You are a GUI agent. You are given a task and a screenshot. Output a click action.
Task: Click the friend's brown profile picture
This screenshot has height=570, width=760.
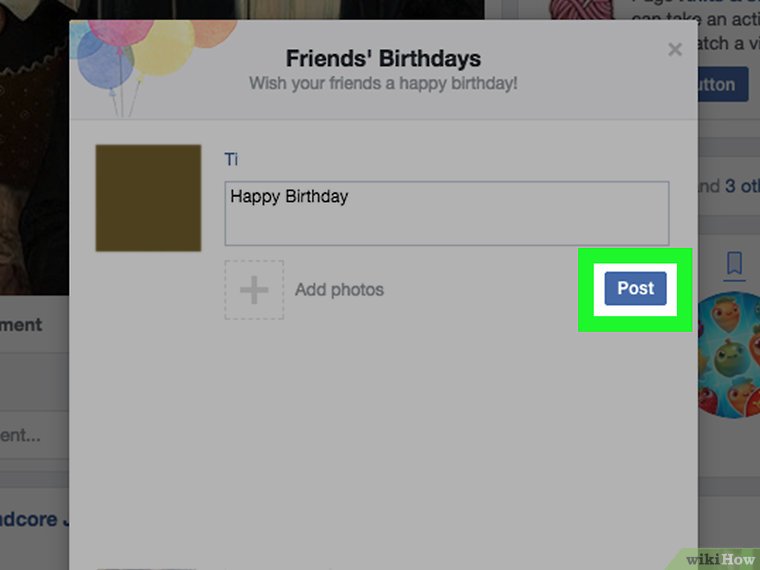pyautogui.click(x=148, y=198)
